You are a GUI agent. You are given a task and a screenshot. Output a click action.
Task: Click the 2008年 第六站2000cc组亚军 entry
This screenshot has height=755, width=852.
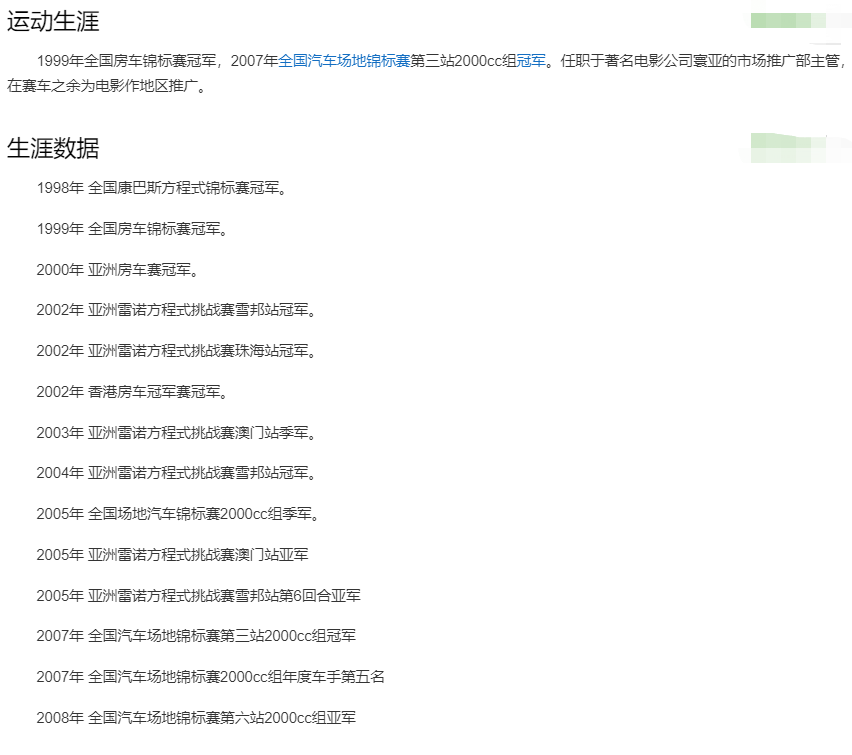[x=196, y=718]
